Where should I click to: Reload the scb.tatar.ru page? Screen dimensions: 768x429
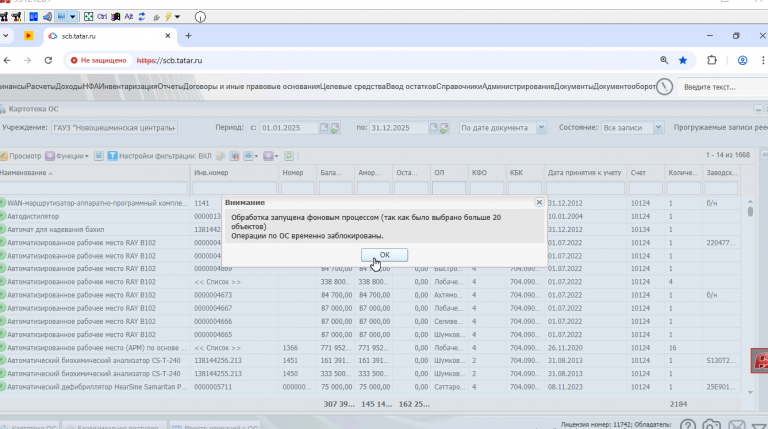48,60
